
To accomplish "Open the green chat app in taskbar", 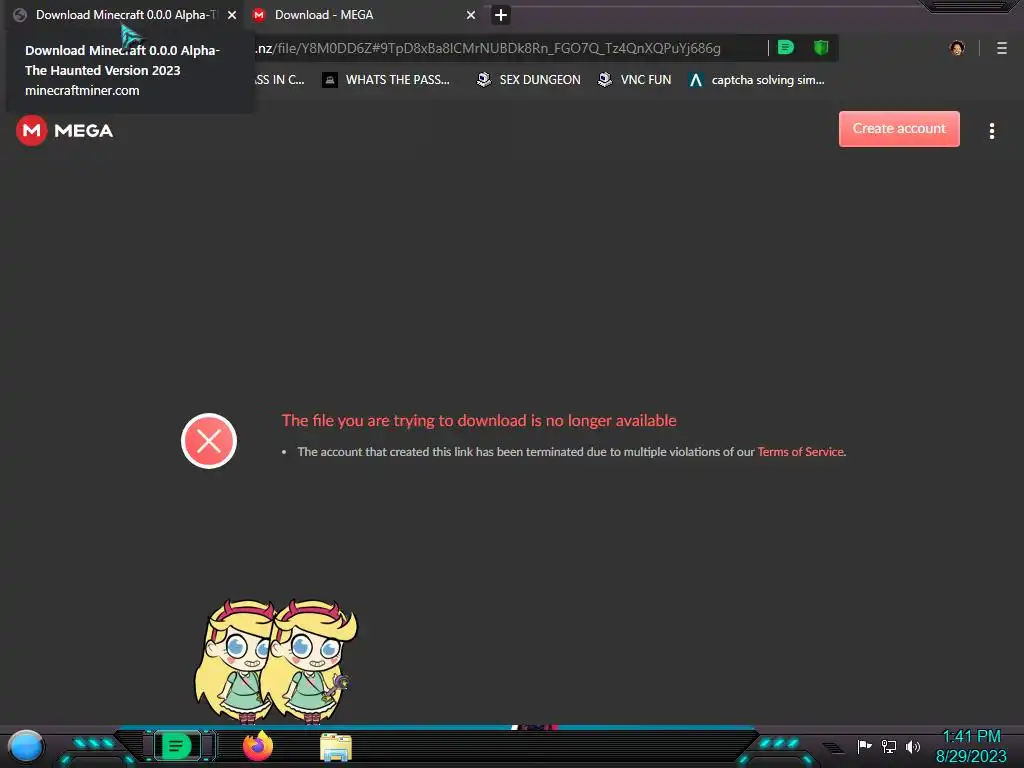I will coord(175,746).
